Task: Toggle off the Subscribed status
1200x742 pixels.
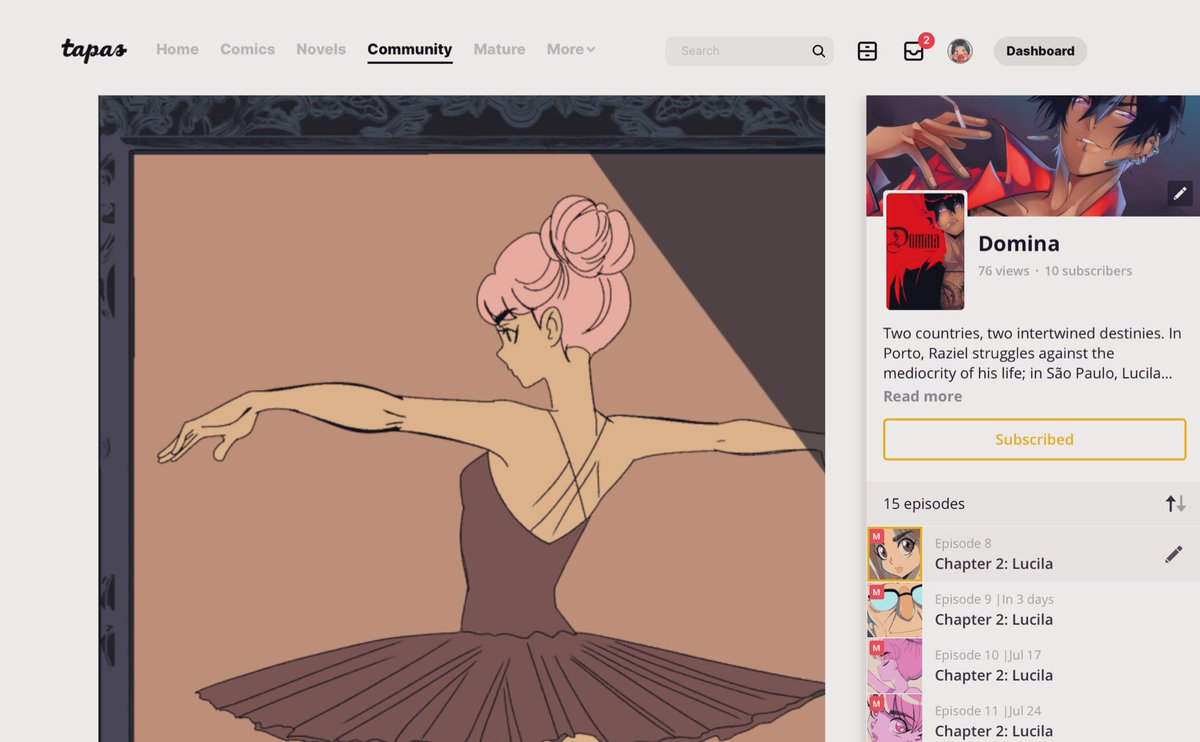Action: (x=1034, y=439)
